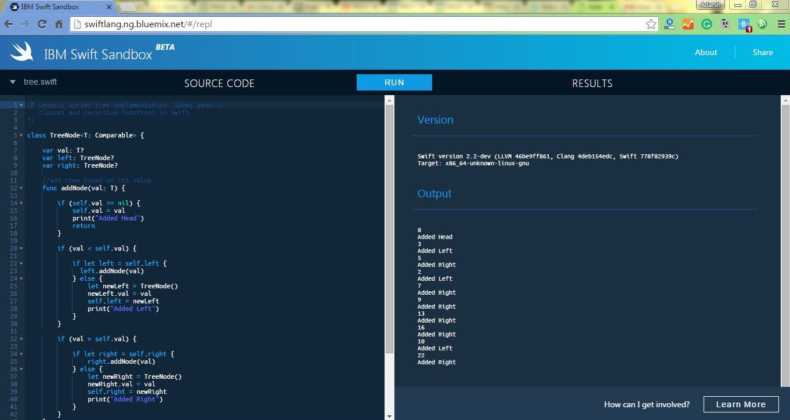This screenshot has height=420, width=790.
Task: Click the BETA label beside the title
Action: pyautogui.click(x=165, y=47)
